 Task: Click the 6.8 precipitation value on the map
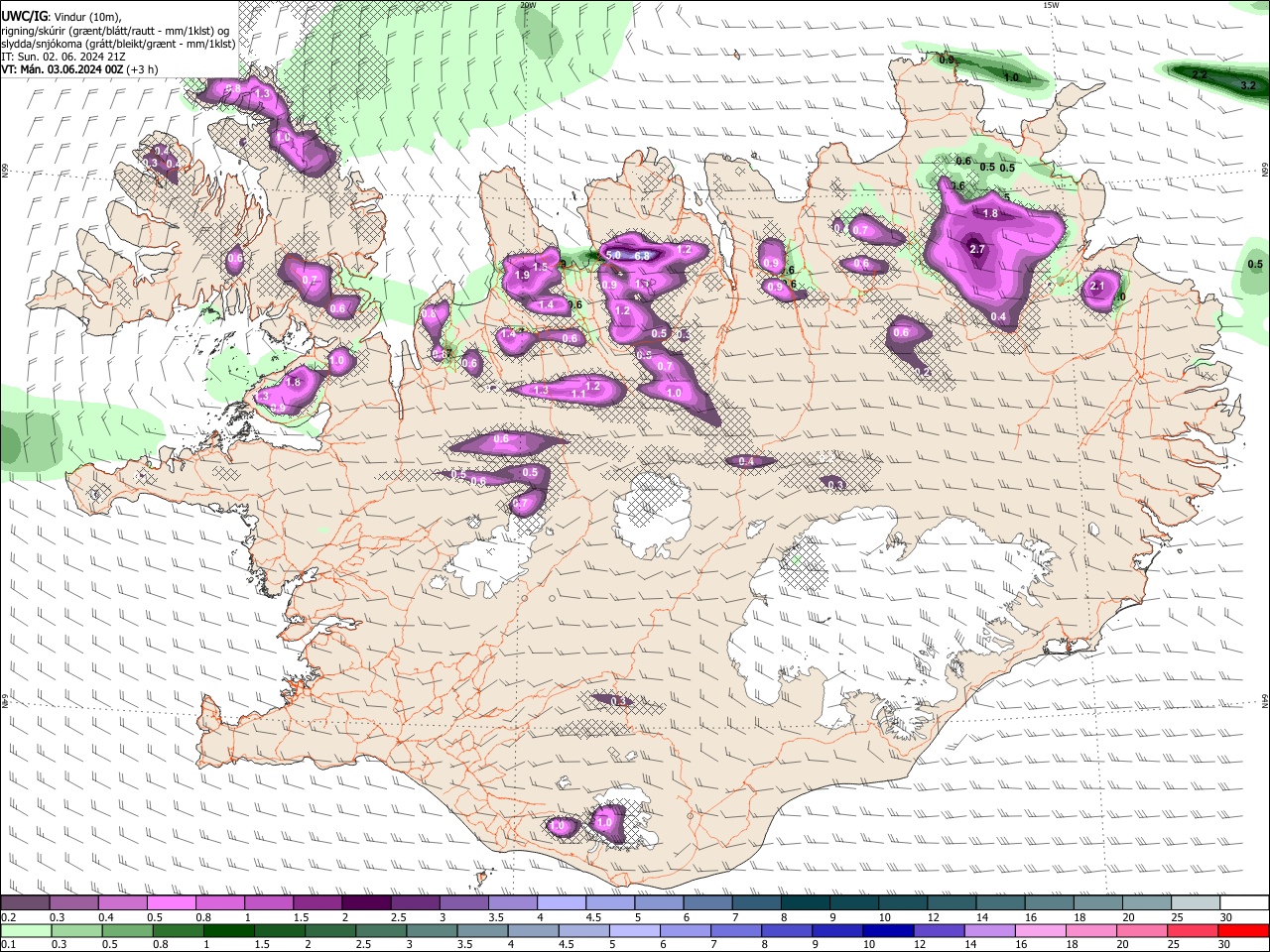(x=641, y=256)
